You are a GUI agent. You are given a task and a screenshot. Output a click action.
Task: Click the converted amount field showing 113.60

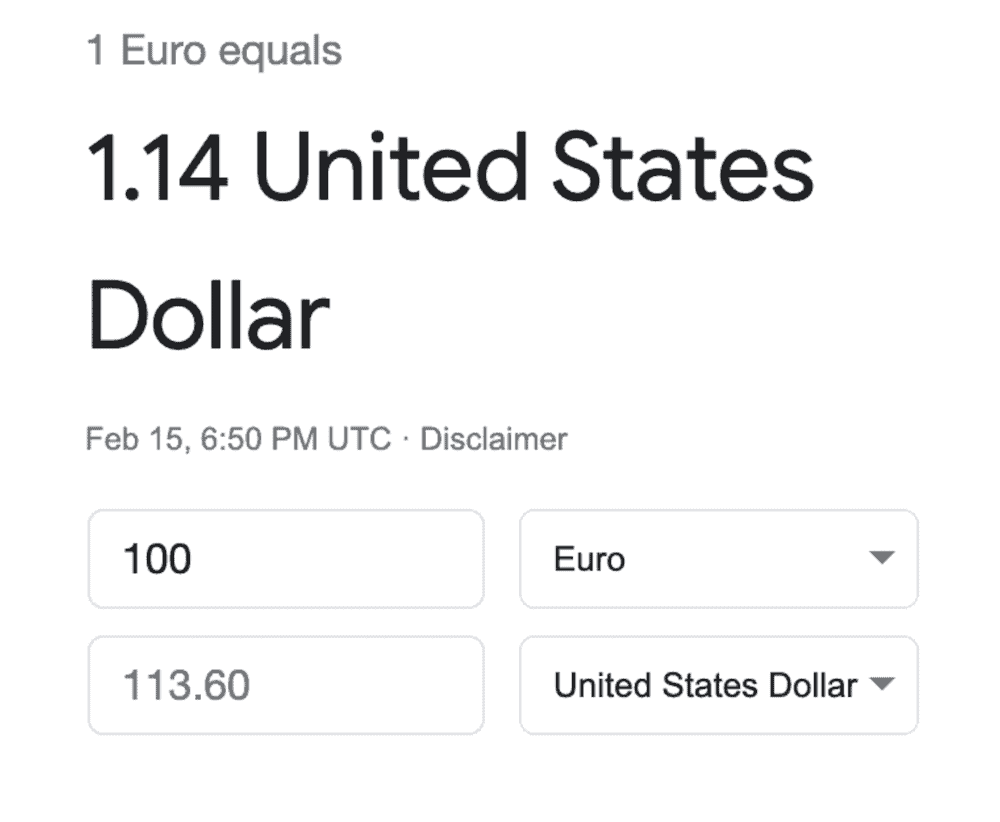coord(285,685)
